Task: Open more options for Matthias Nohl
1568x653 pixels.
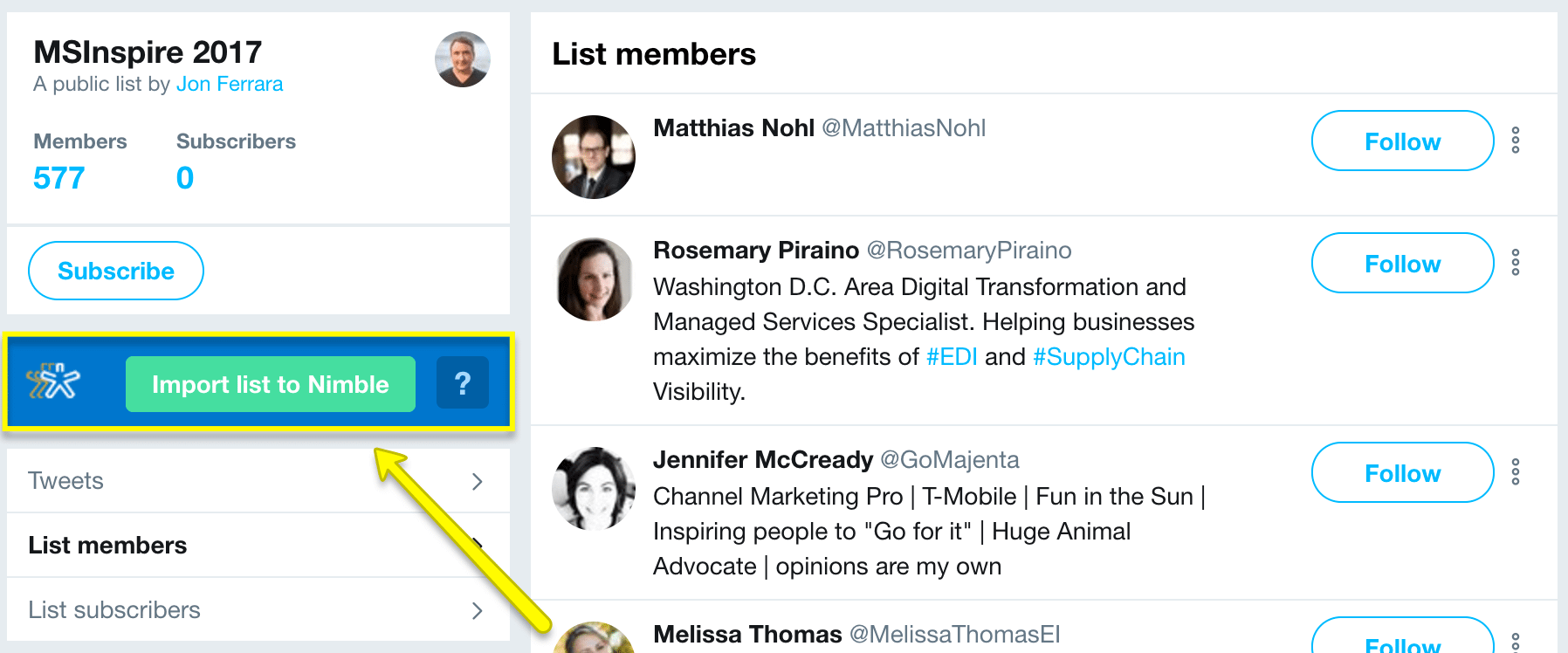Action: point(1516,141)
